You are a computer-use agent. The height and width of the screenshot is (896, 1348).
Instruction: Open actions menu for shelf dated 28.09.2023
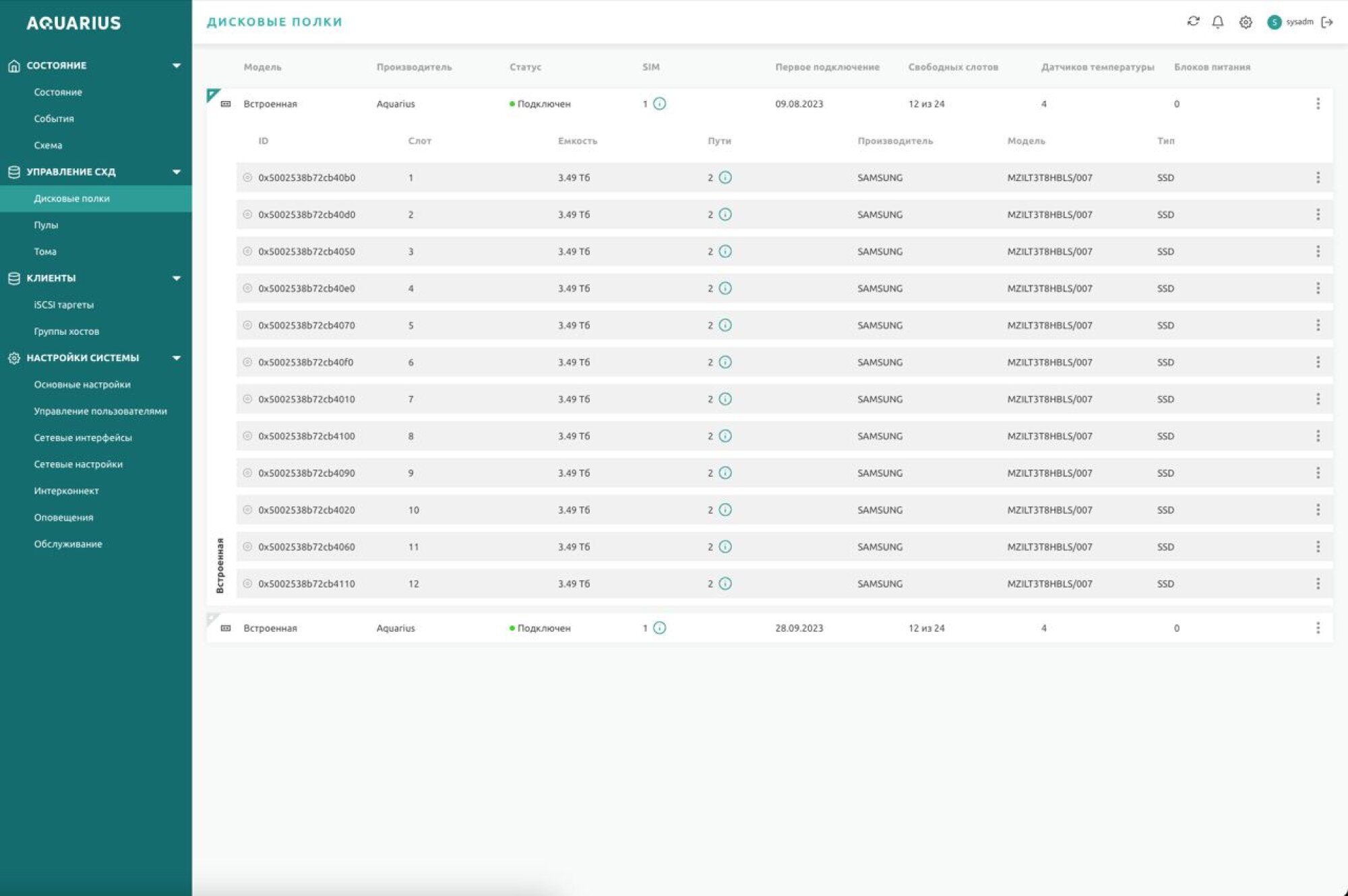[x=1318, y=628]
